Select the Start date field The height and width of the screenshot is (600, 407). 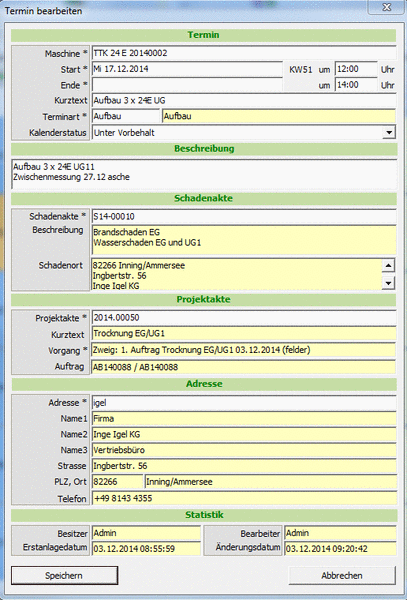187,69
